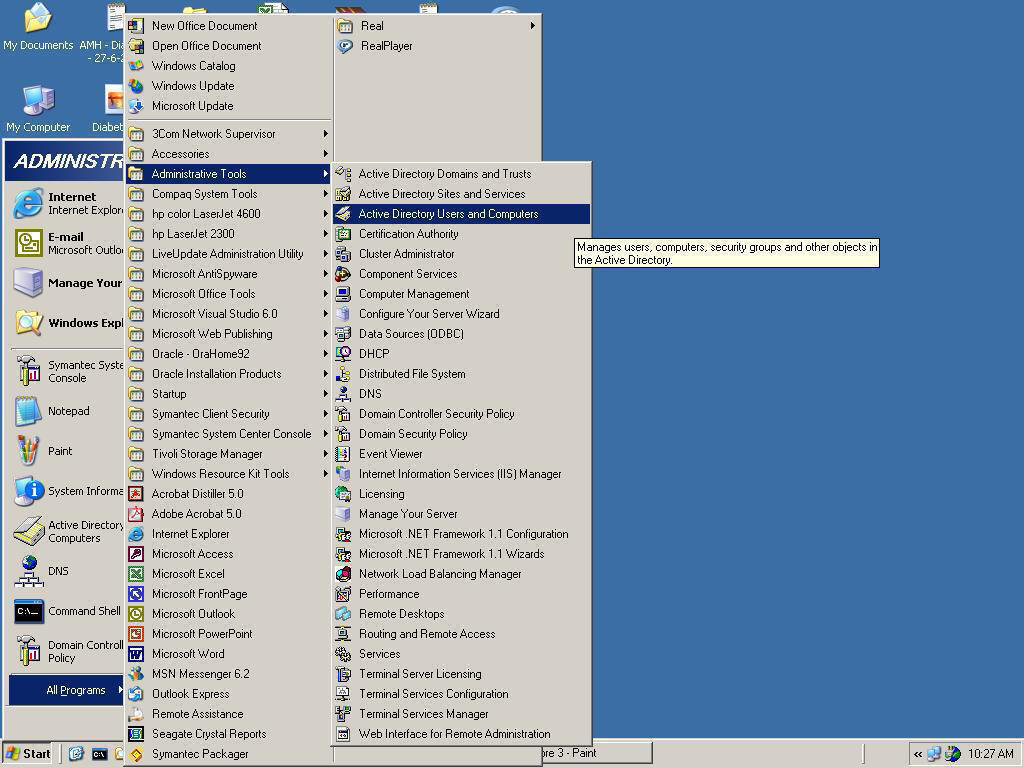The image size is (1024, 768).
Task: Click the Symantec Packager icon
Action: pyautogui.click(x=136, y=754)
